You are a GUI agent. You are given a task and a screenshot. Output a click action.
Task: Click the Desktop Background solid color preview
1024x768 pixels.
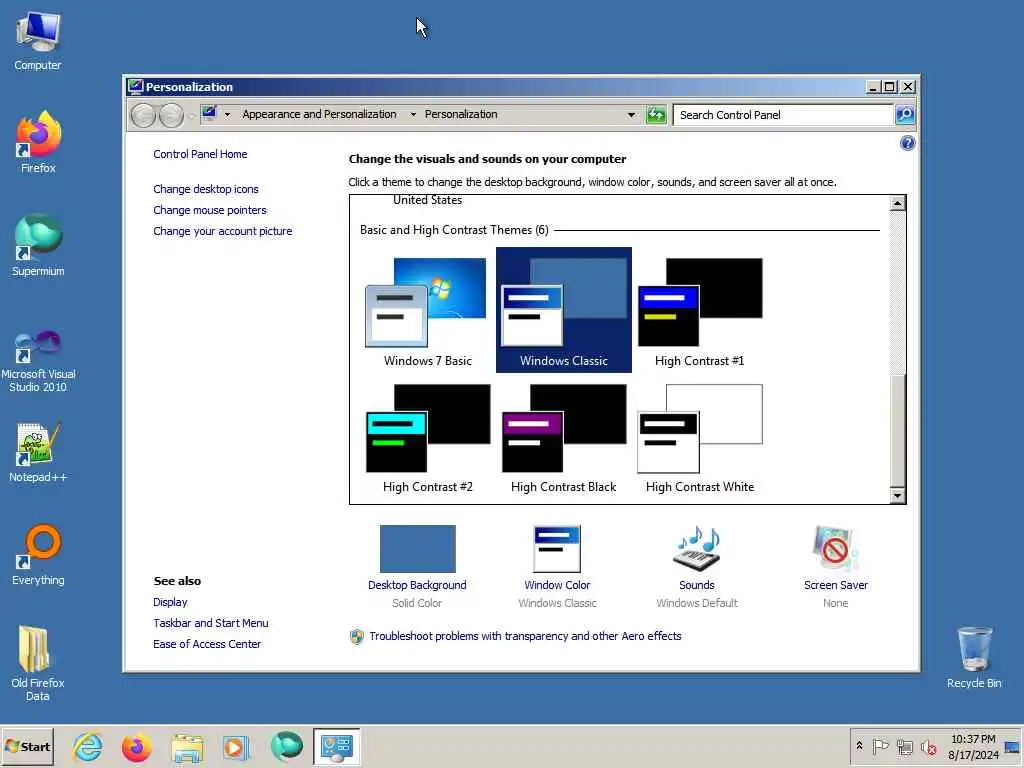417,549
